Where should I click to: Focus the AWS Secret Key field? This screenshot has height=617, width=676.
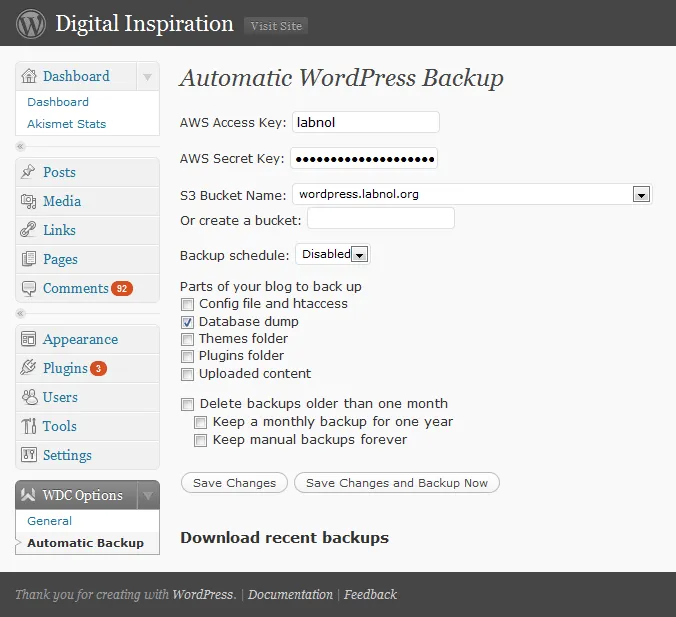364,158
